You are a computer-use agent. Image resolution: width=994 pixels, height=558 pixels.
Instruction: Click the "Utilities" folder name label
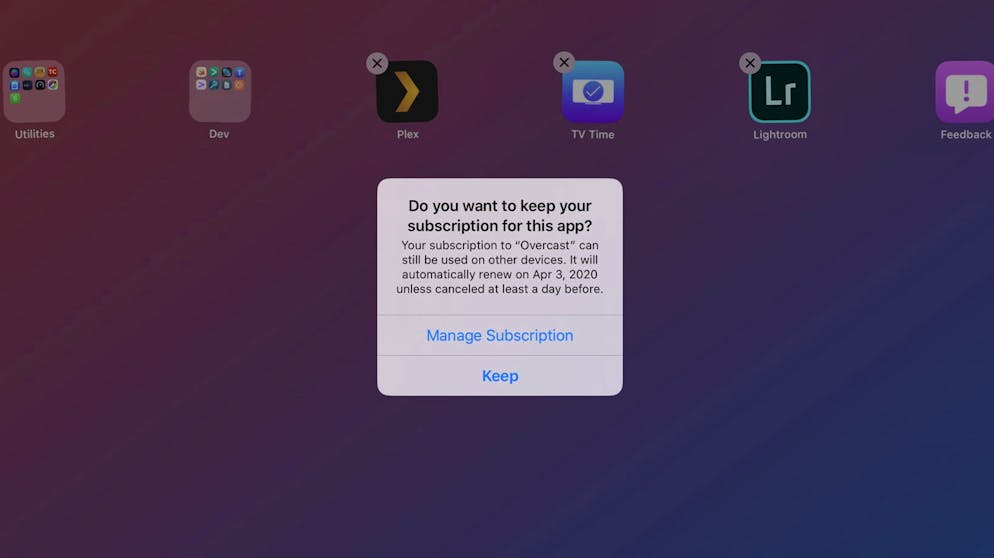click(34, 134)
